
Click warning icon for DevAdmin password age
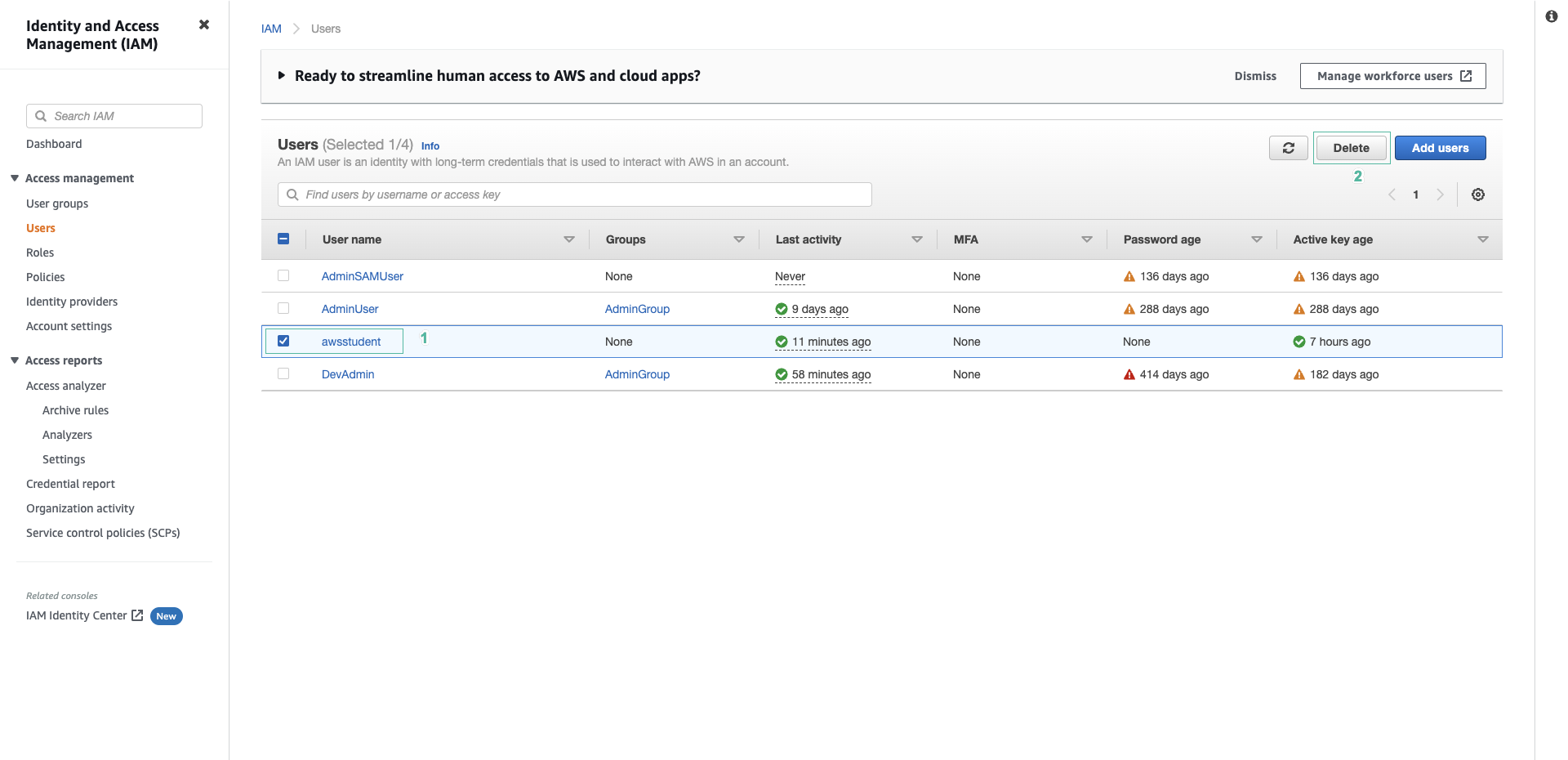[1129, 374]
